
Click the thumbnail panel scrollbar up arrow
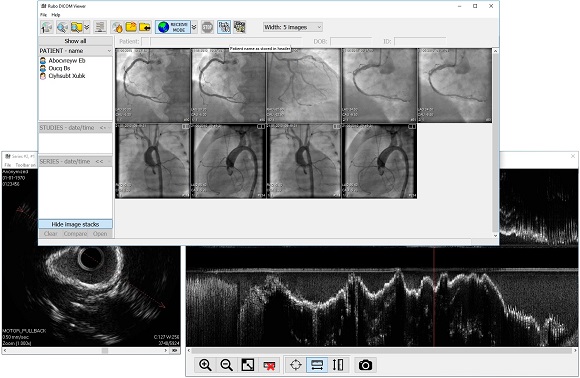tap(495, 51)
